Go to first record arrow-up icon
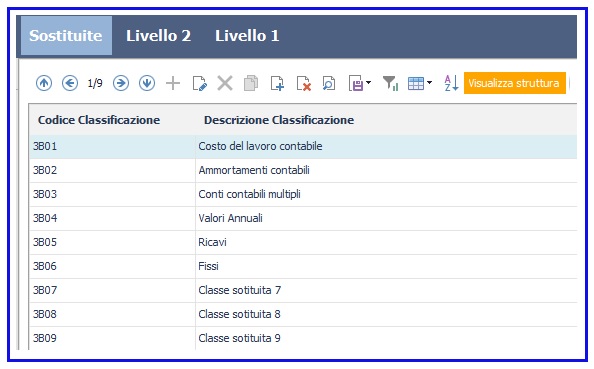The image size is (594, 369). click(44, 83)
